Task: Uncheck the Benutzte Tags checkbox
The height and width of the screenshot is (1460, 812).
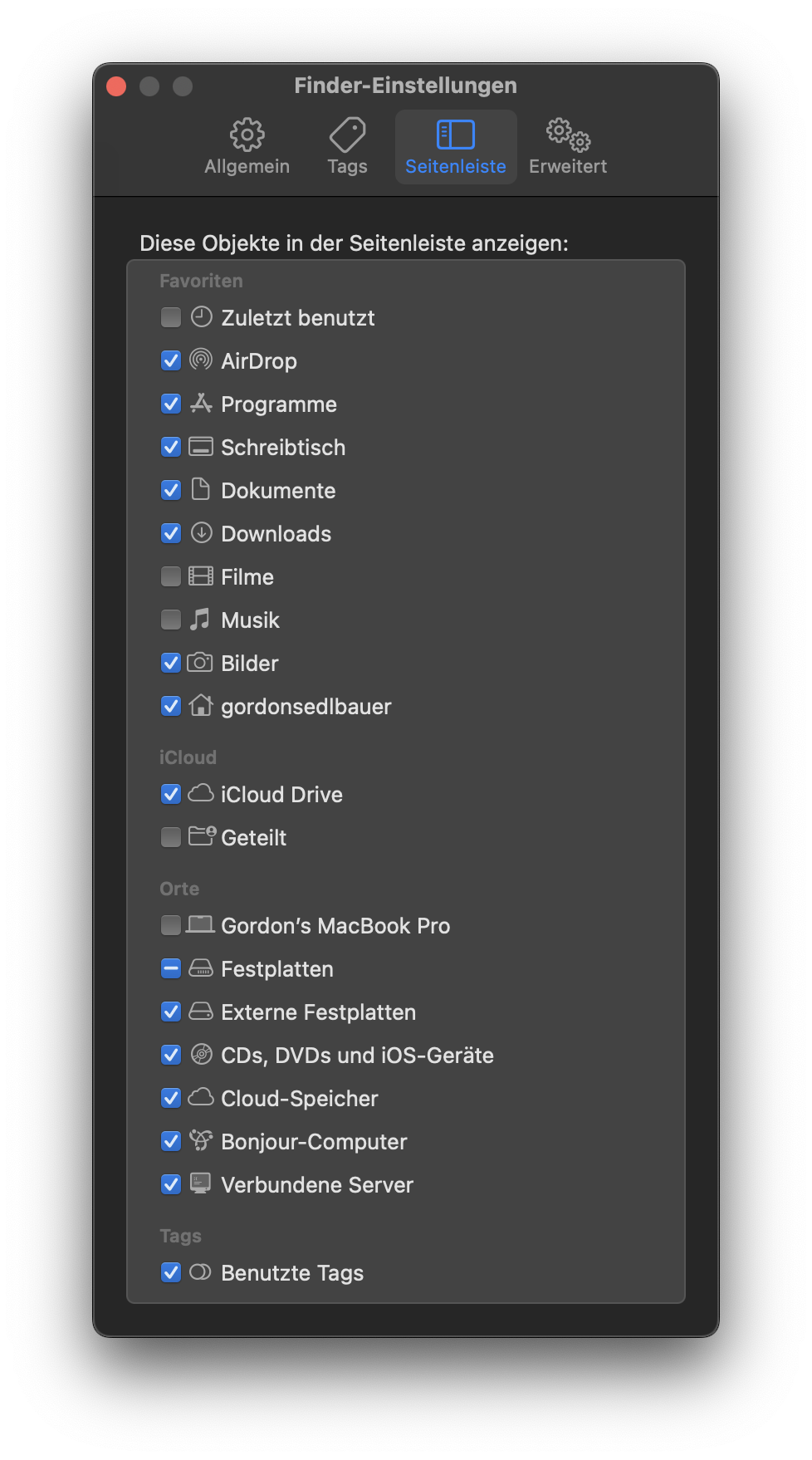Action: pyautogui.click(x=171, y=1272)
